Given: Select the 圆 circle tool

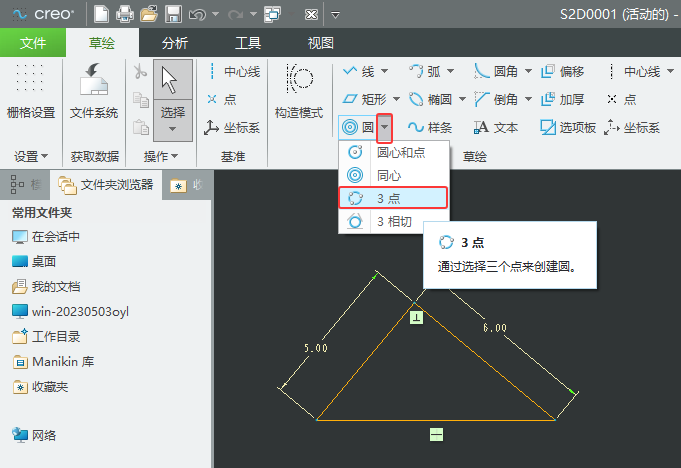Looking at the screenshot, I should [358, 128].
